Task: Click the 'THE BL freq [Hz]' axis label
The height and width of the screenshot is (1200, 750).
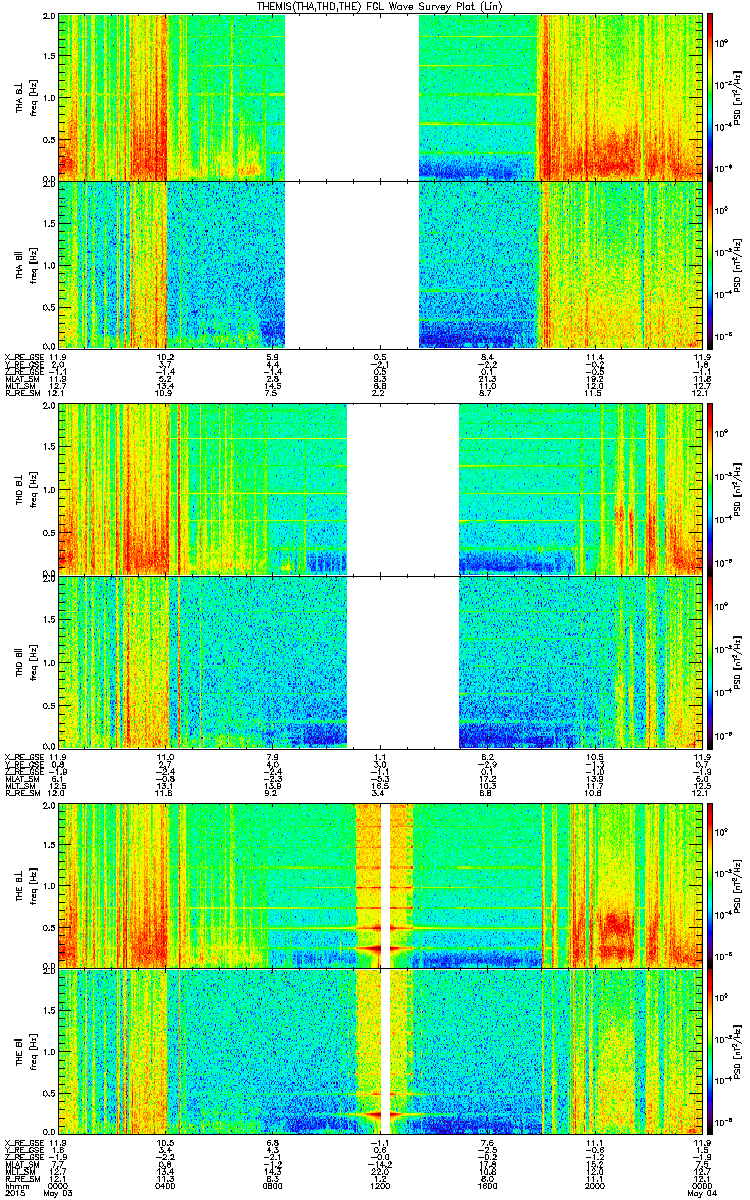Action: [x=25, y=885]
